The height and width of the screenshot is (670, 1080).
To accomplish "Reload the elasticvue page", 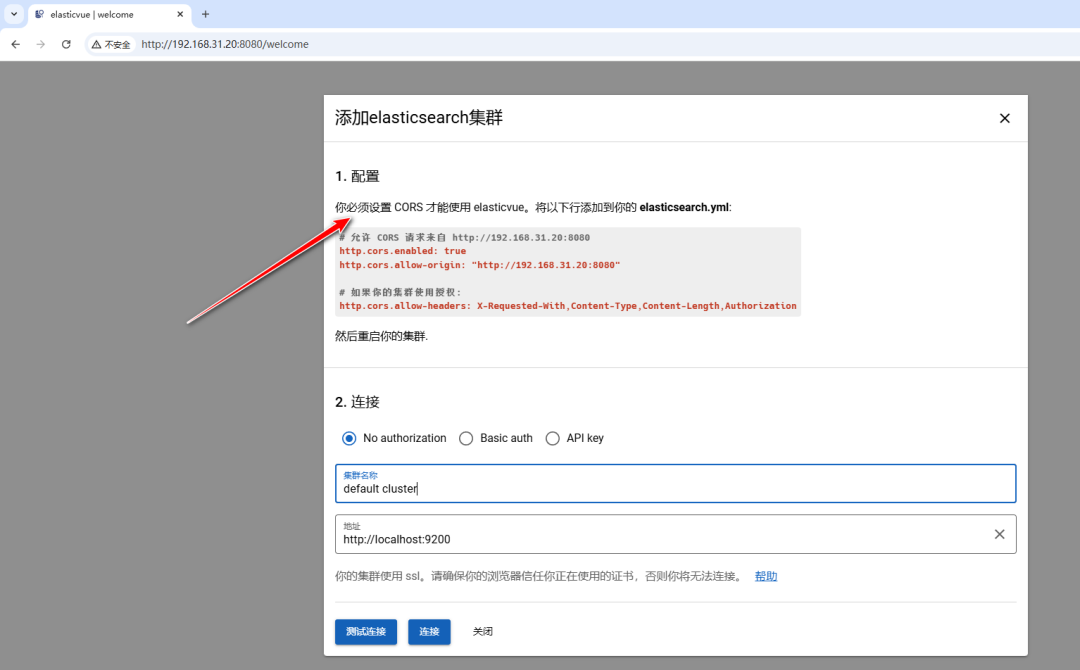I will tap(66, 44).
